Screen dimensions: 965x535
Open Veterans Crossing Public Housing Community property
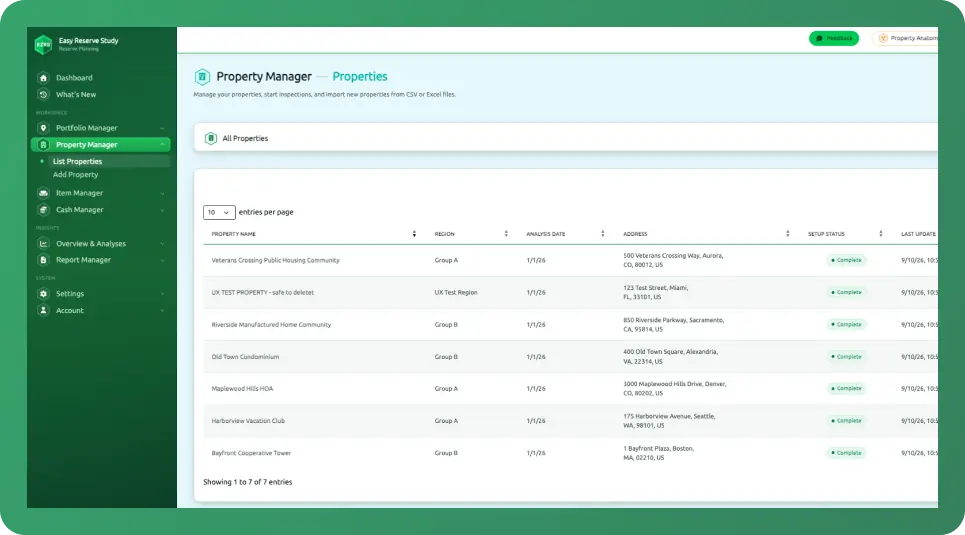point(276,260)
